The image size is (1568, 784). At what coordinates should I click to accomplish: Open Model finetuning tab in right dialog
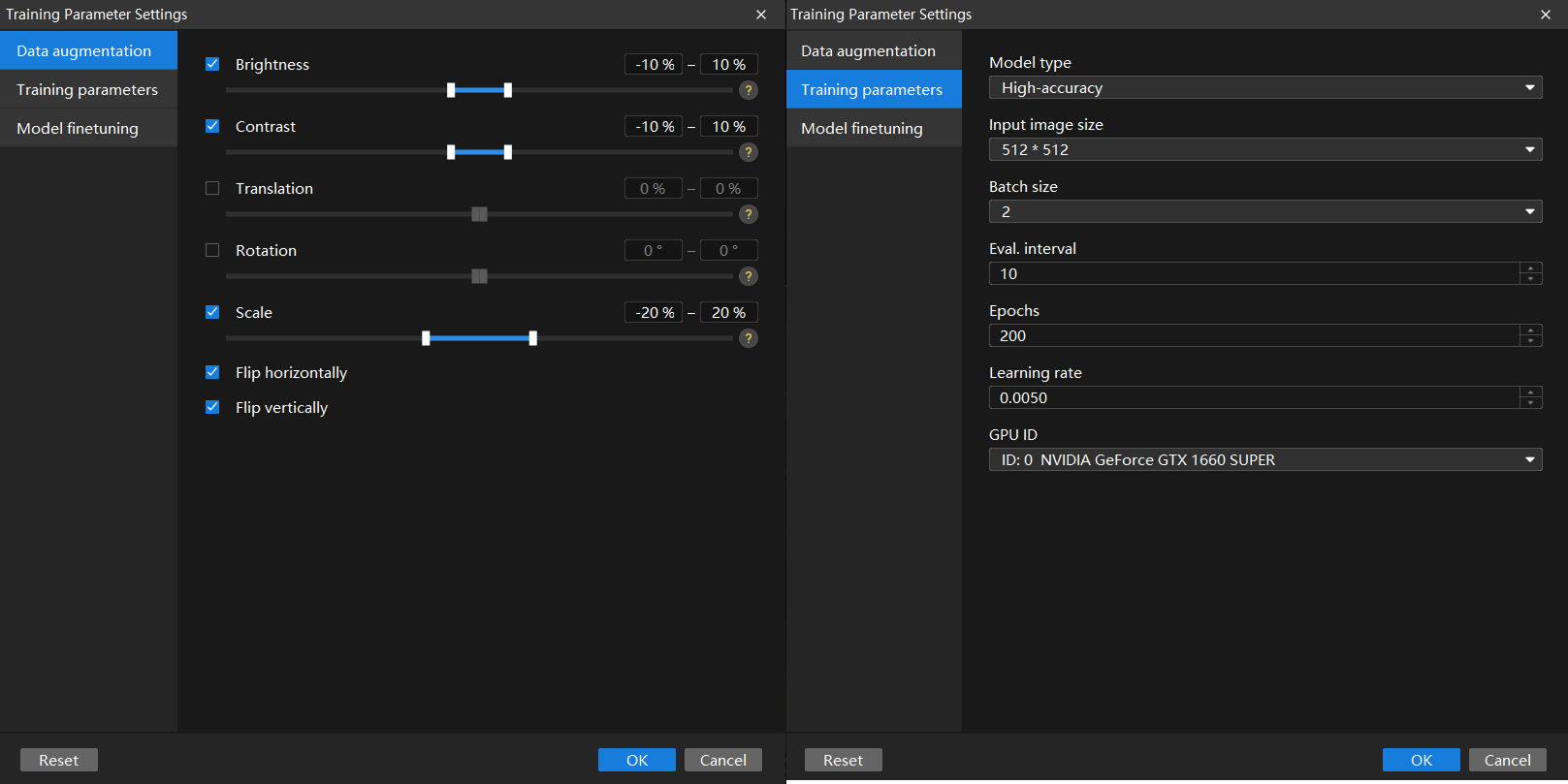(874, 128)
